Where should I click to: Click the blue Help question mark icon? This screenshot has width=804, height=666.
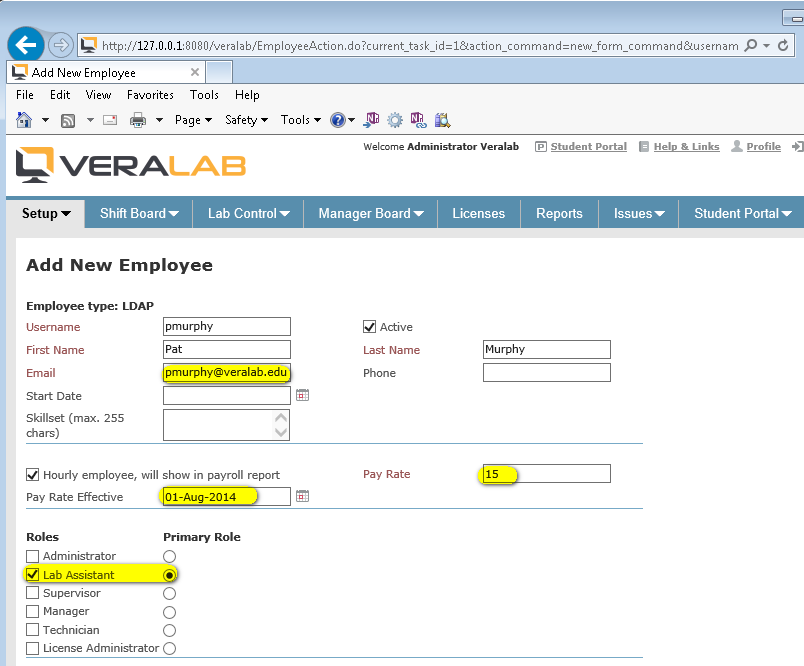click(337, 120)
